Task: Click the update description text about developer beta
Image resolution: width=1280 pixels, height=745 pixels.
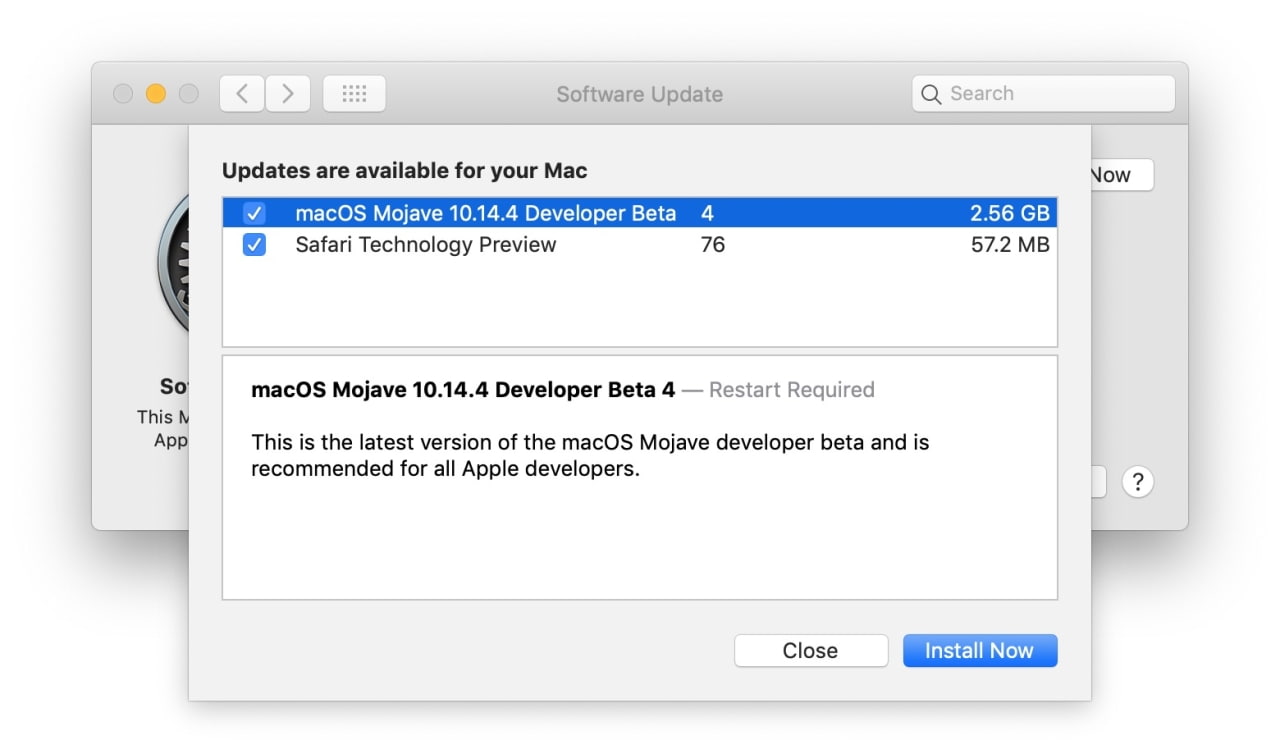Action: (x=590, y=455)
